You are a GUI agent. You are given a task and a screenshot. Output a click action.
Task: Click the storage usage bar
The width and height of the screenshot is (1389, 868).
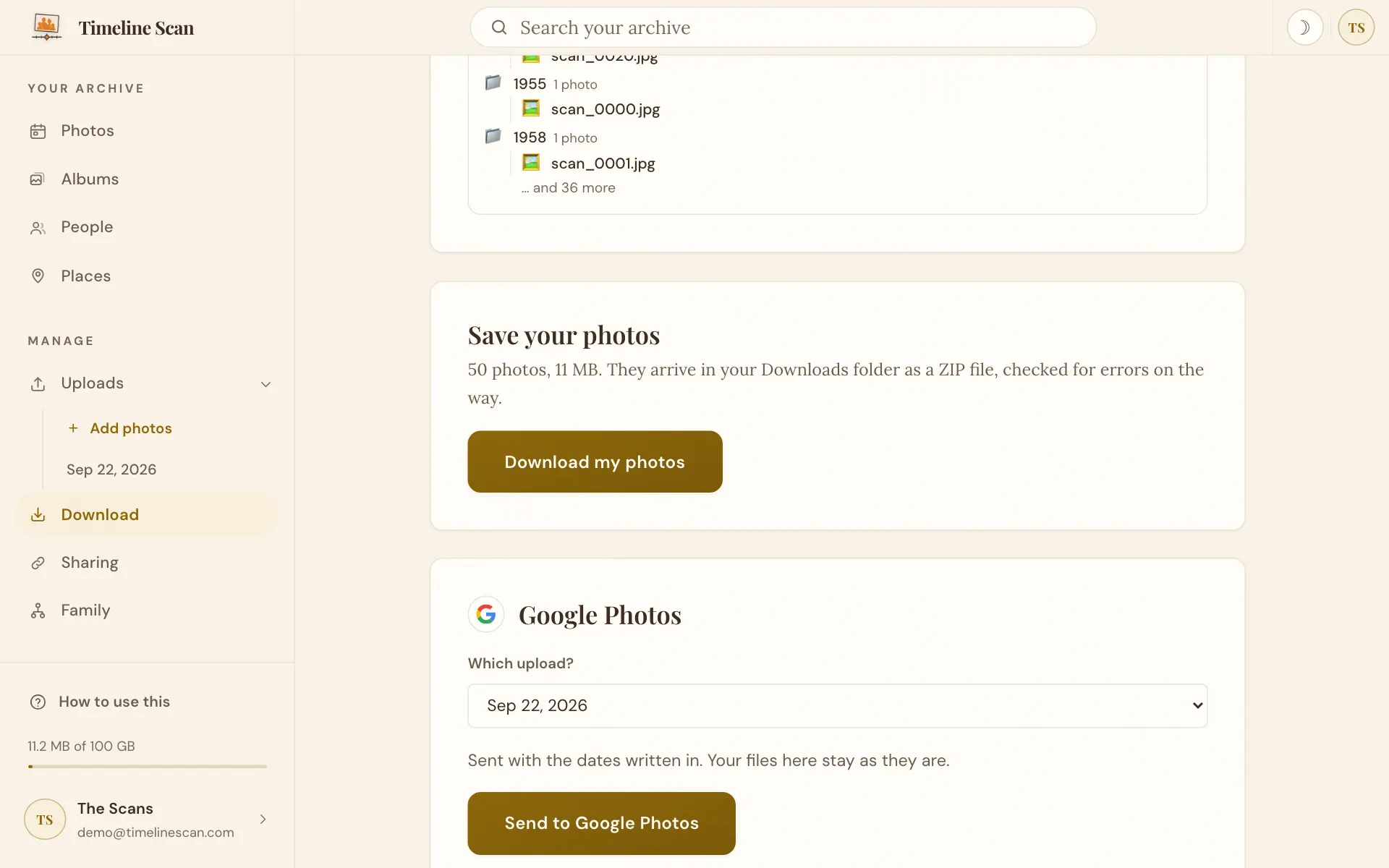click(x=147, y=766)
